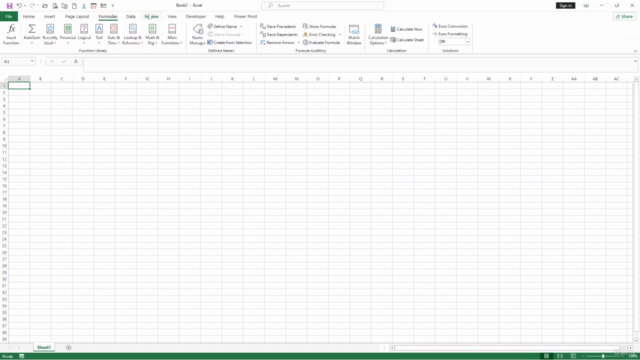Image resolution: width=640 pixels, height=360 pixels.
Task: Open the Text functions menu
Action: 99,34
